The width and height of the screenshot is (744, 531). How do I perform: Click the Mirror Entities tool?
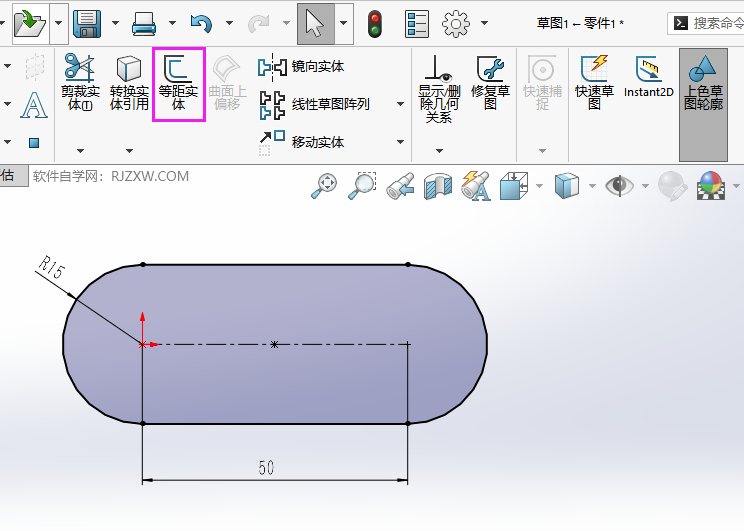pyautogui.click(x=301, y=66)
